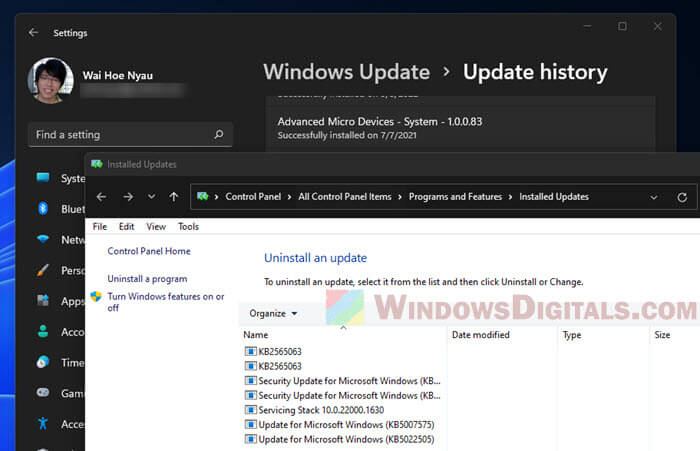Click Programs and Features breadcrumb
The image size is (700, 451).
[x=455, y=196]
